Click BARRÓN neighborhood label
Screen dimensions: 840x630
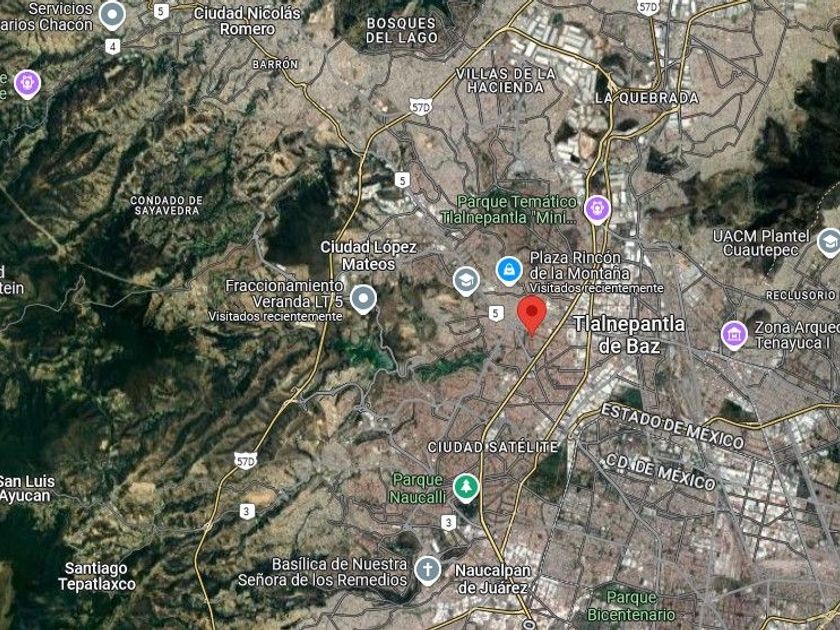[x=275, y=64]
